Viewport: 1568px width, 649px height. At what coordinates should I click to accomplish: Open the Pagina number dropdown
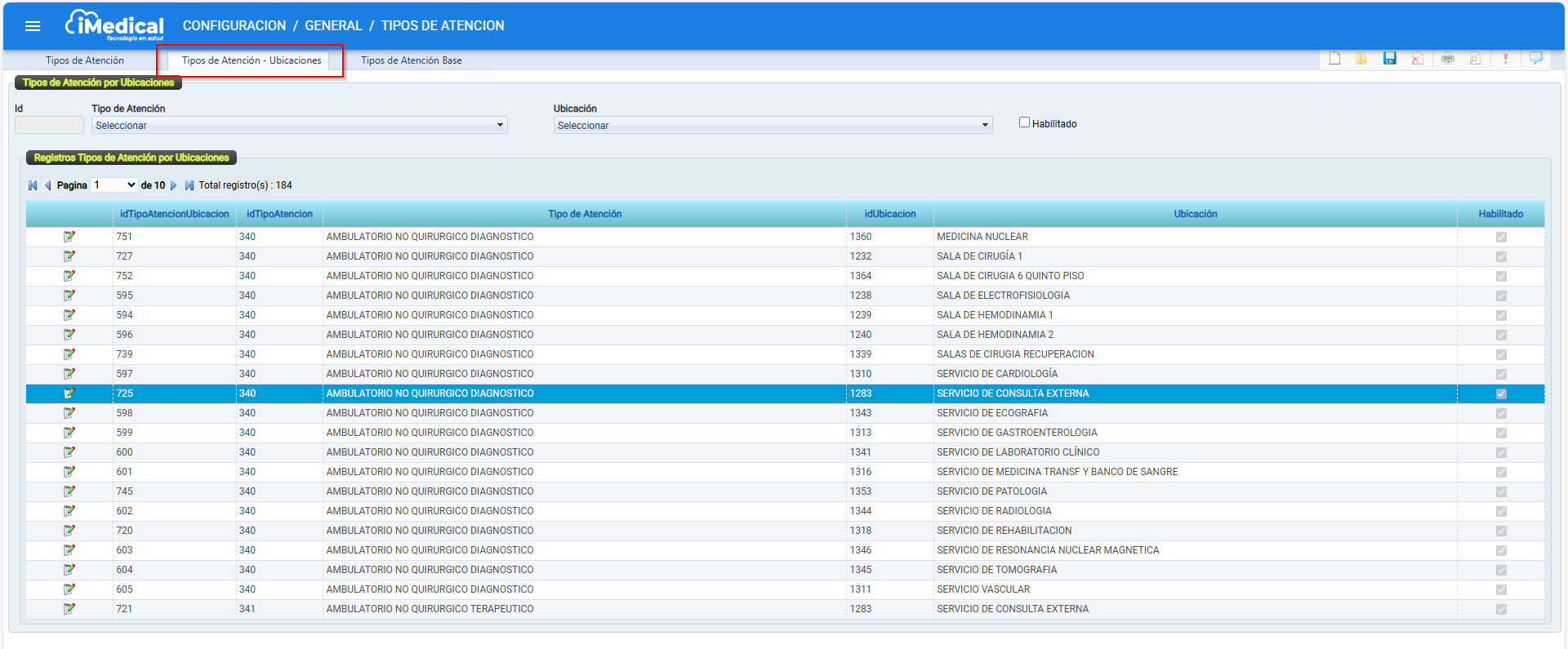[x=114, y=185]
